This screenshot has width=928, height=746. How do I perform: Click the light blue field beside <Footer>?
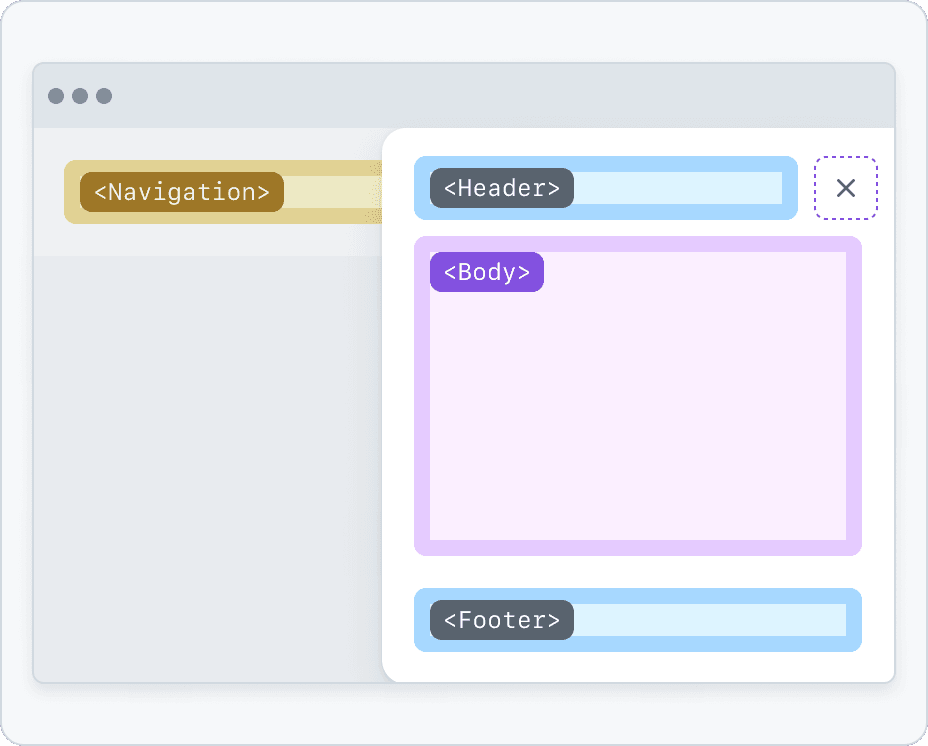[x=708, y=620]
